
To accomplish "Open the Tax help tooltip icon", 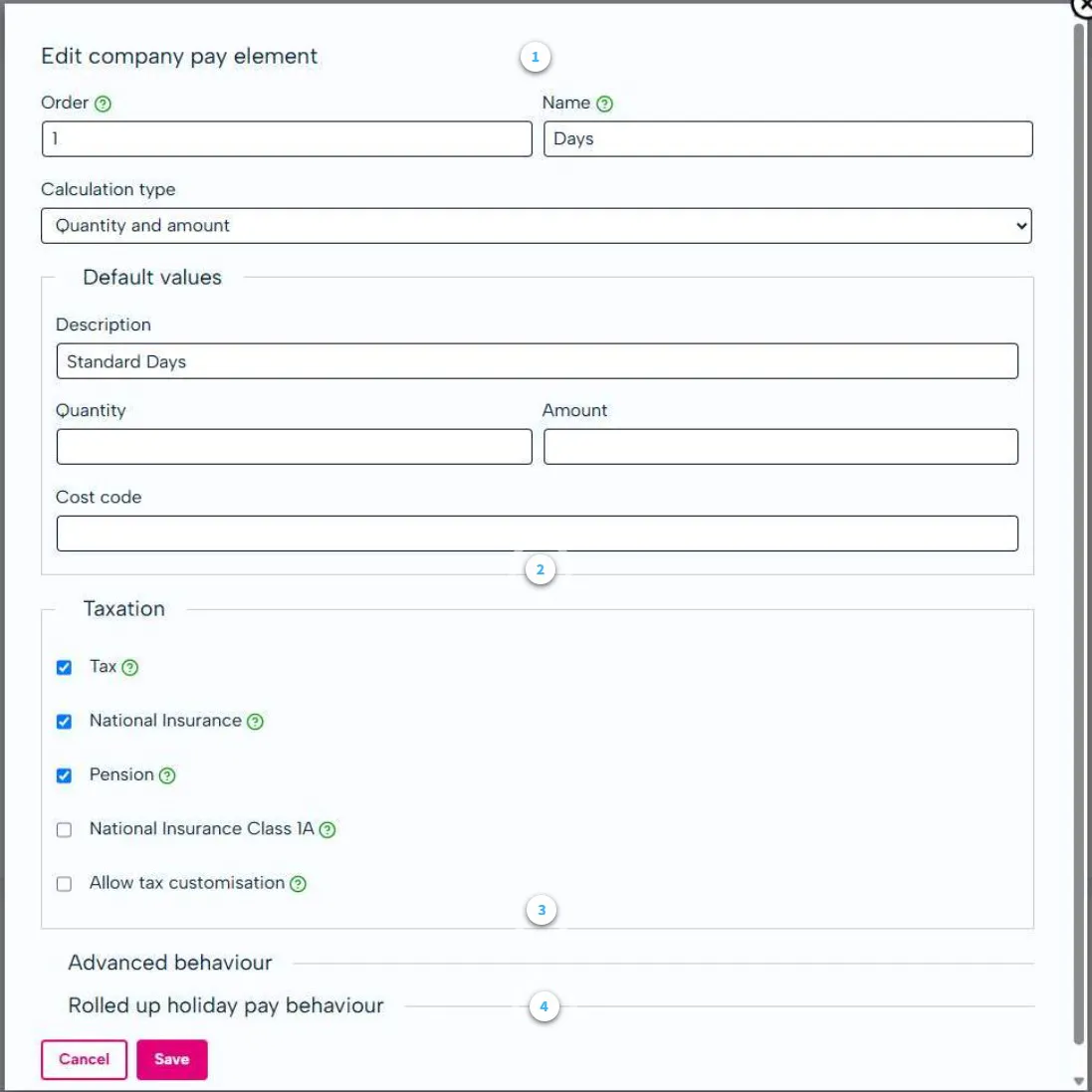I will point(129,668).
